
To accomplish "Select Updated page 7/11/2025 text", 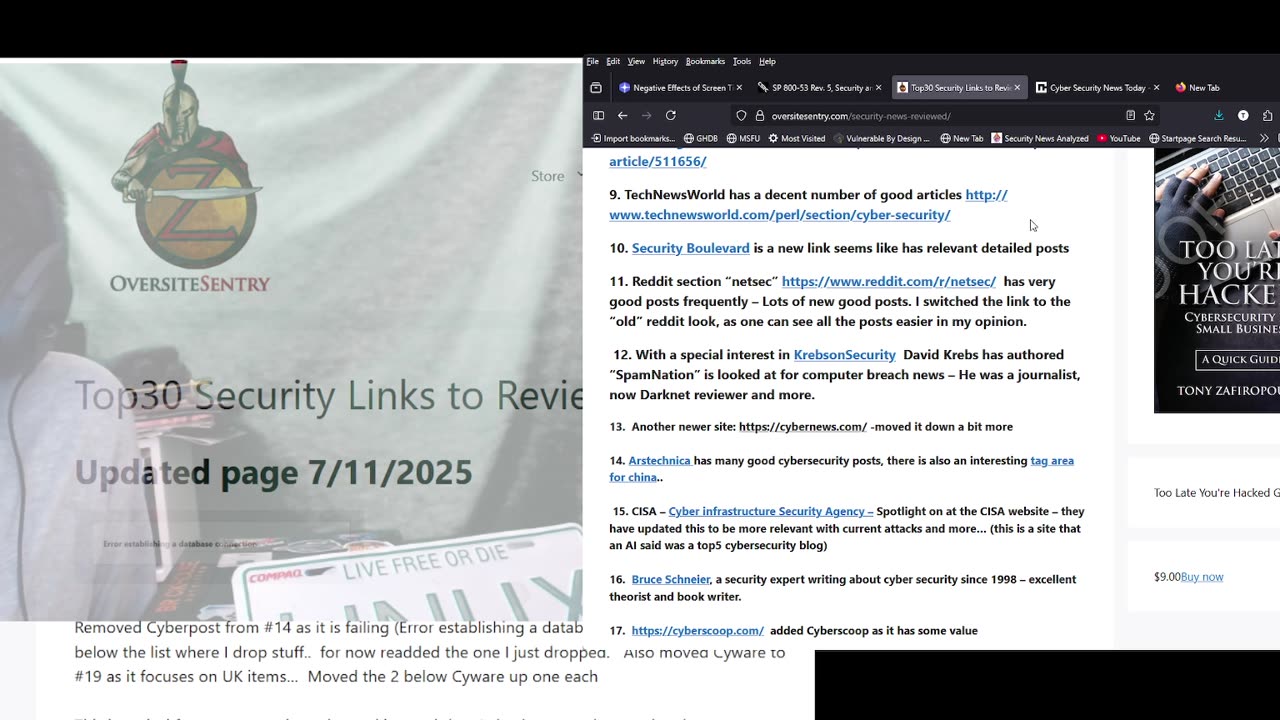I will point(273,472).
